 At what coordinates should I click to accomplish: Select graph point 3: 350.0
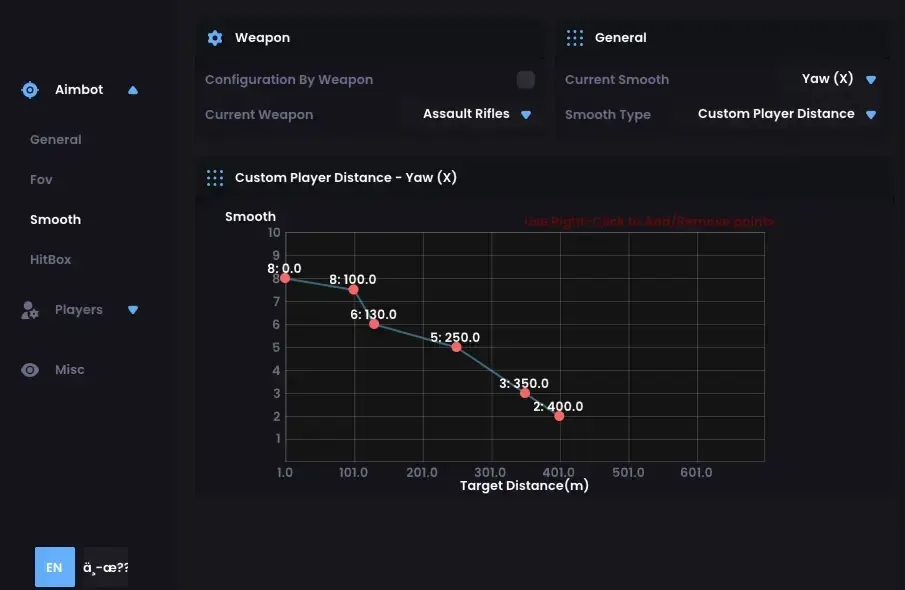click(525, 393)
